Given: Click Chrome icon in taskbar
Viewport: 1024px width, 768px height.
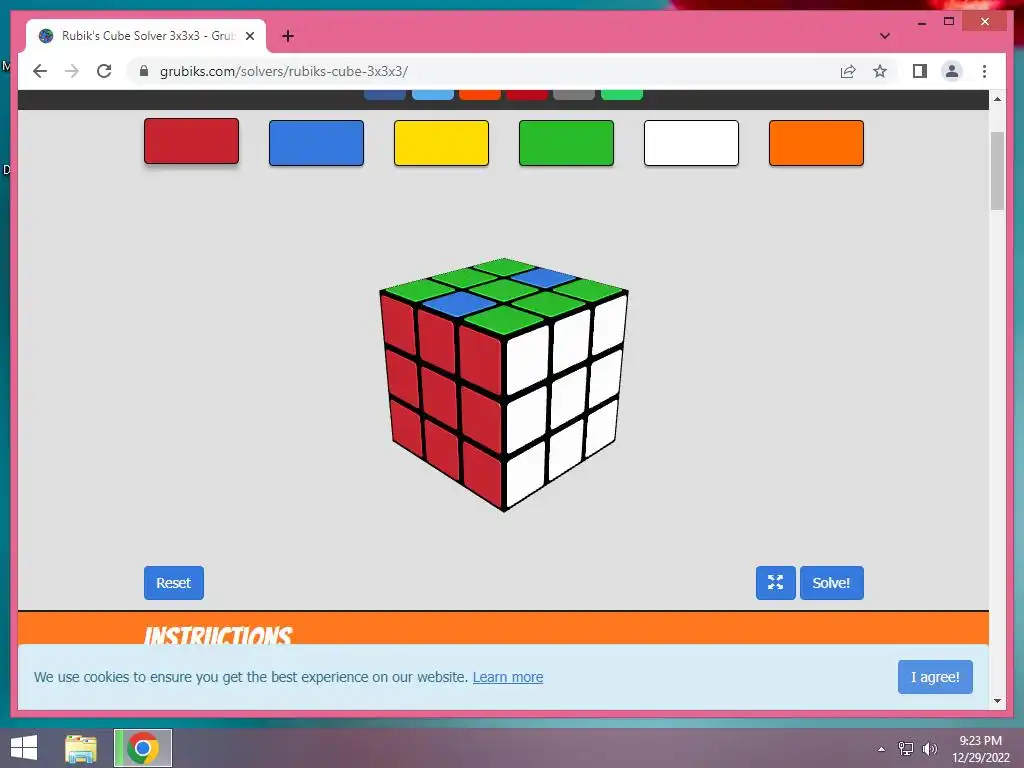Looking at the screenshot, I should coord(143,748).
